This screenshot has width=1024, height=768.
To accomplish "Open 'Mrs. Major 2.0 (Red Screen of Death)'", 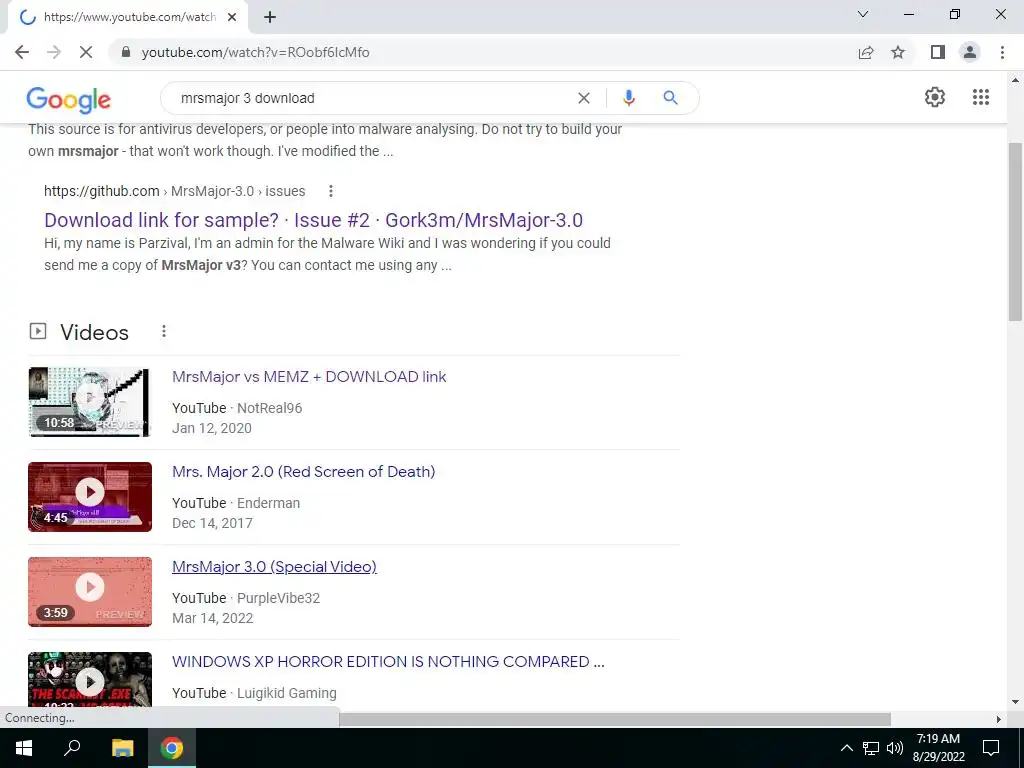I will pyautogui.click(x=304, y=472).
